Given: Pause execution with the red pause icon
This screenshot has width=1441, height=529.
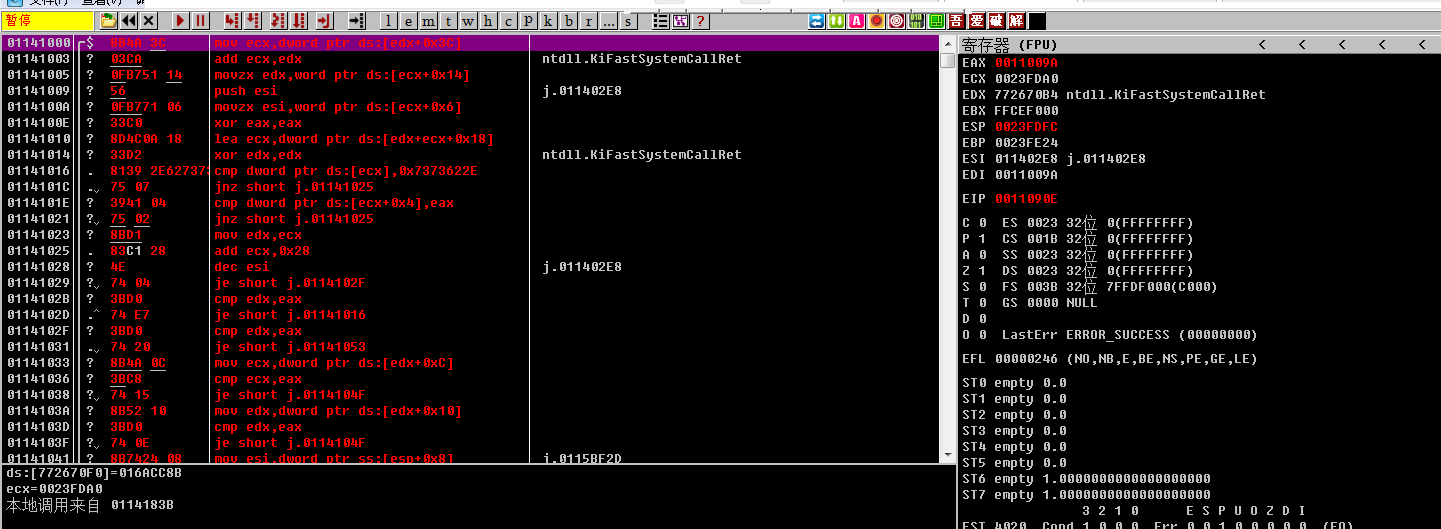Looking at the screenshot, I should point(200,21).
